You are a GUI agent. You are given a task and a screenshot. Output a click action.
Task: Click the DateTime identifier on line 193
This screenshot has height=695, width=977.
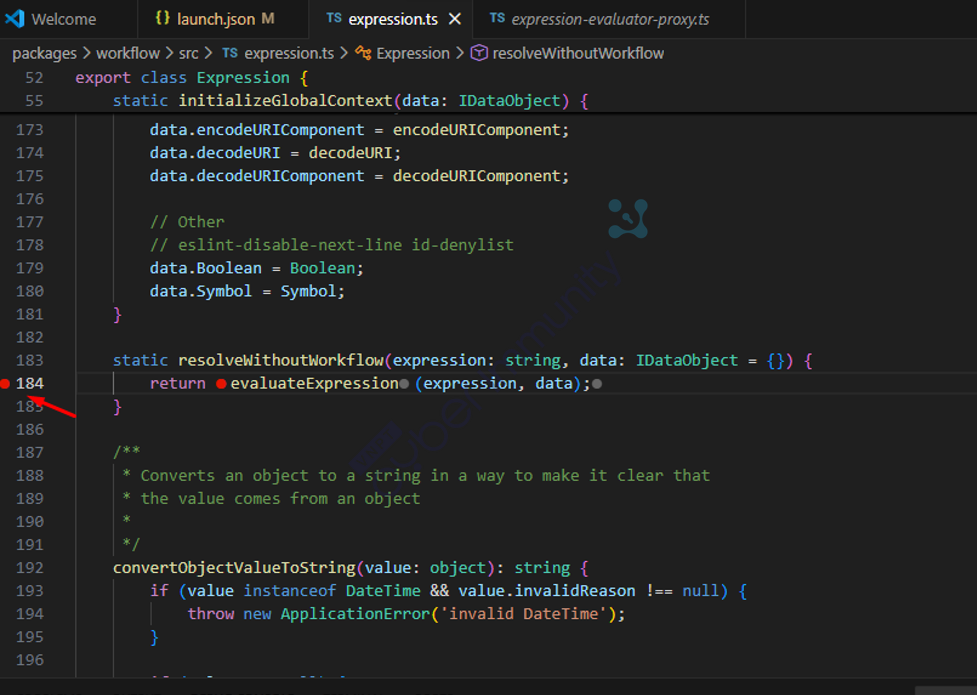coord(383,592)
